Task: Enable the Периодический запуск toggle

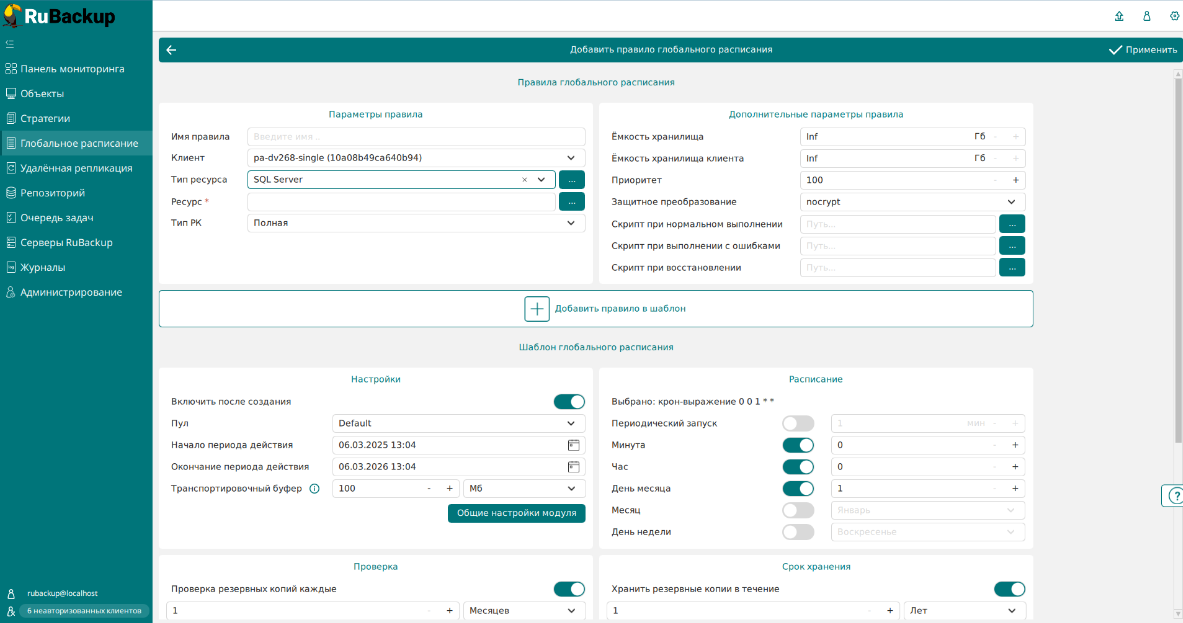Action: point(798,424)
